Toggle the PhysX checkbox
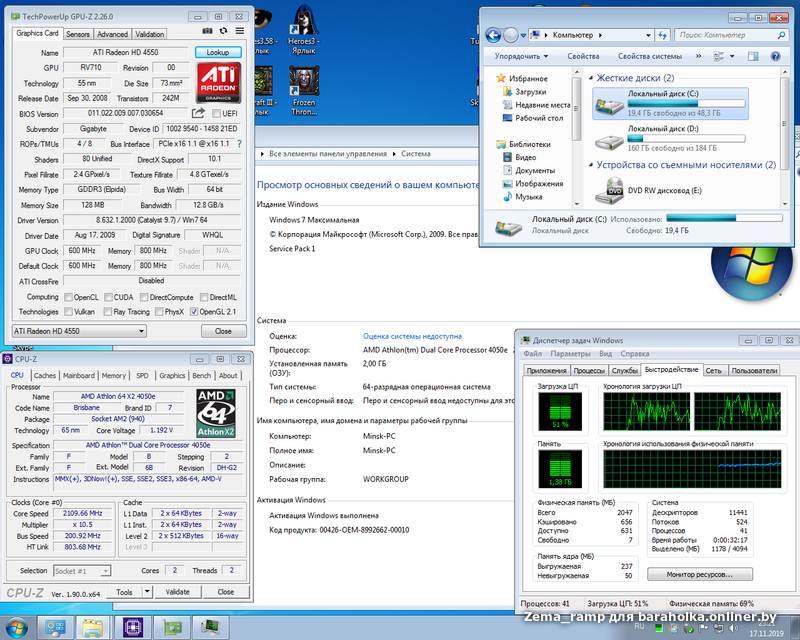Image resolution: width=800 pixels, height=640 pixels. coord(159,311)
